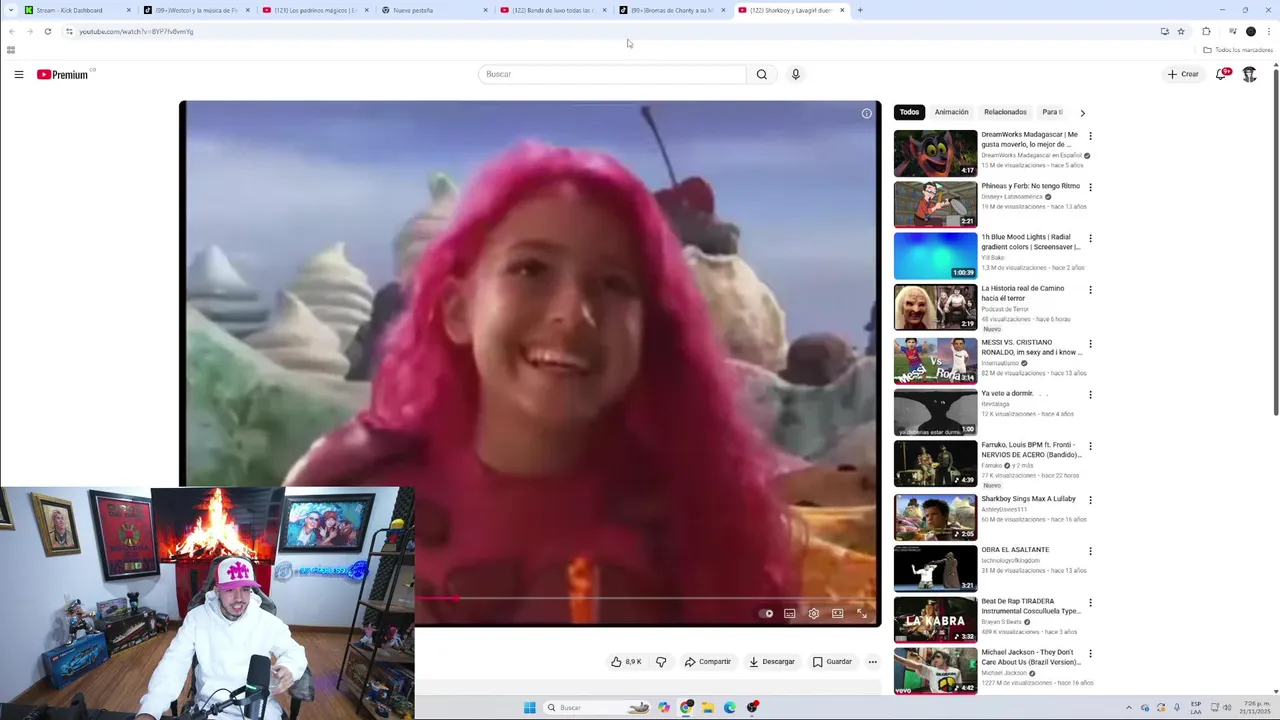The width and height of the screenshot is (1280, 720).
Task: Open Michael Jackson They Don't Care title
Action: coord(1030,657)
